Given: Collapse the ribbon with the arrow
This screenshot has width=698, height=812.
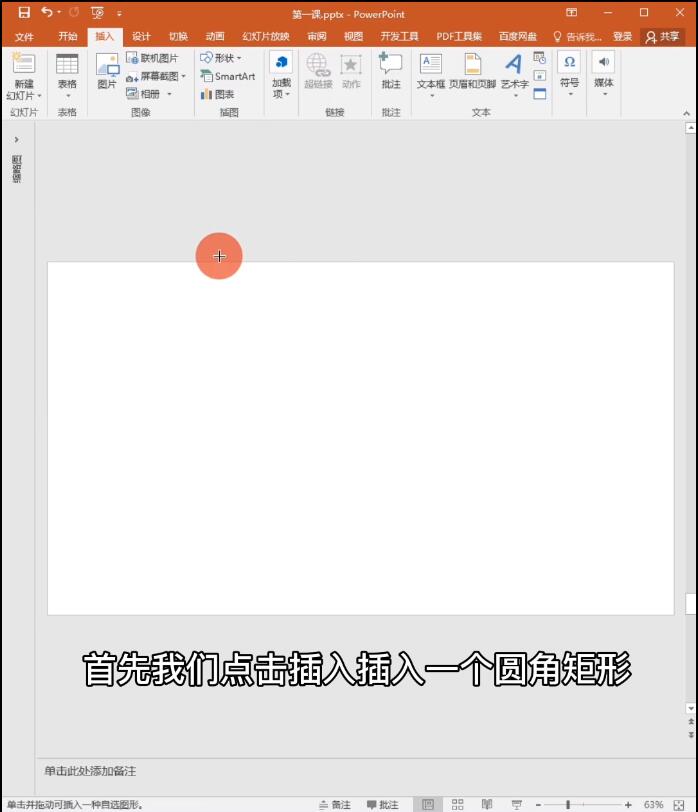Looking at the screenshot, I should point(687,113).
